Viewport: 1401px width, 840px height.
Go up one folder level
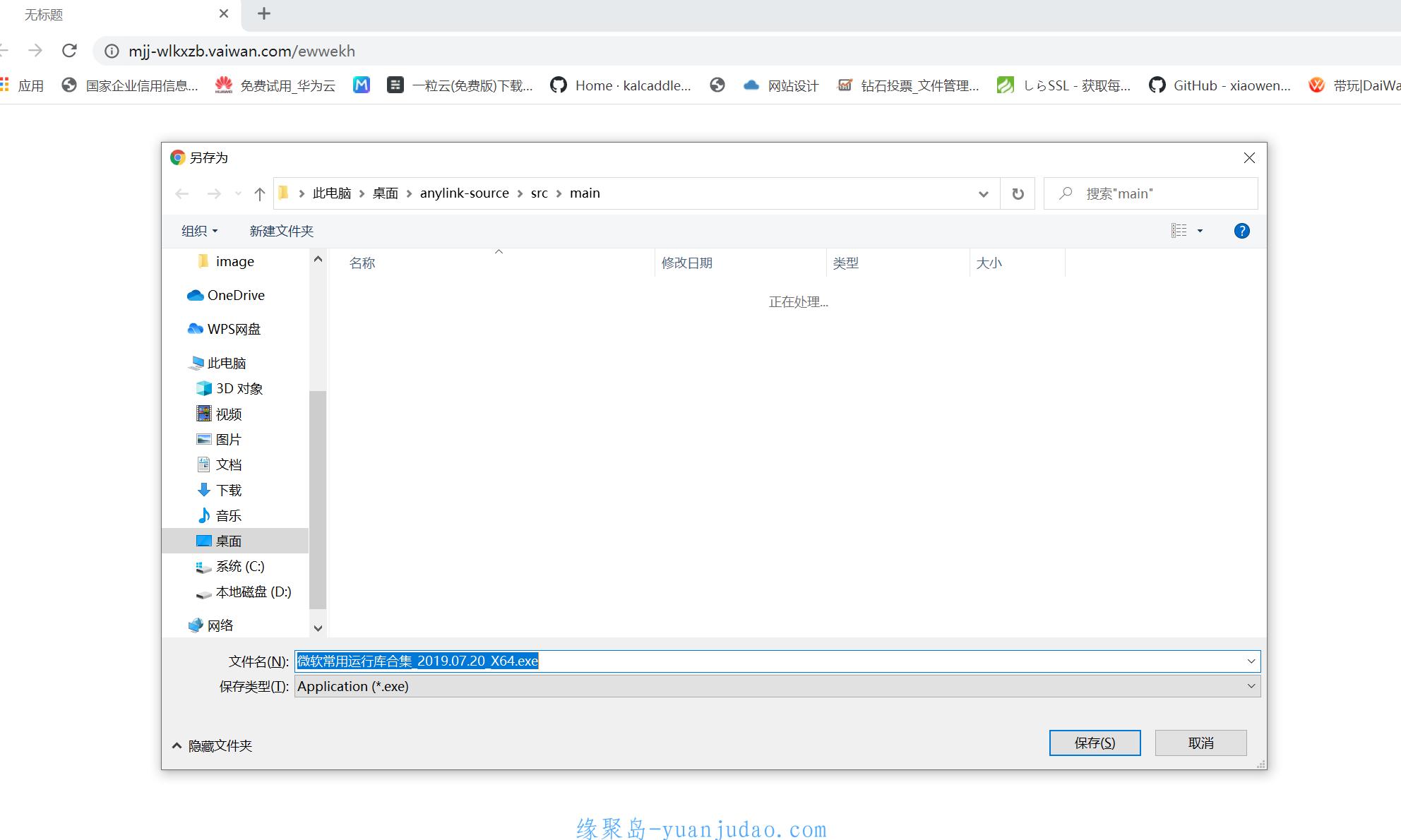(x=260, y=193)
